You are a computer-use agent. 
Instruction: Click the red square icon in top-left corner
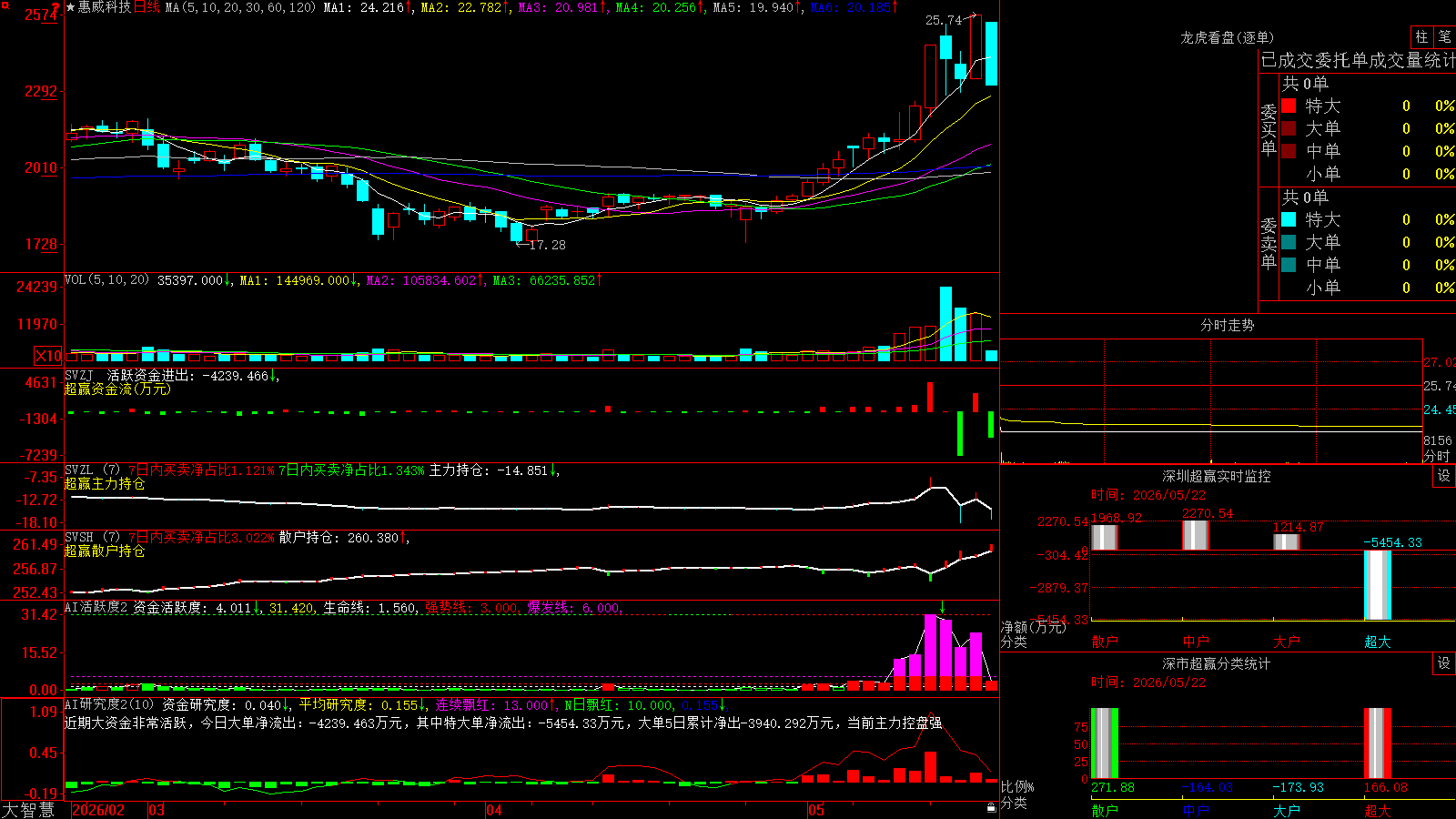click(5, 5)
